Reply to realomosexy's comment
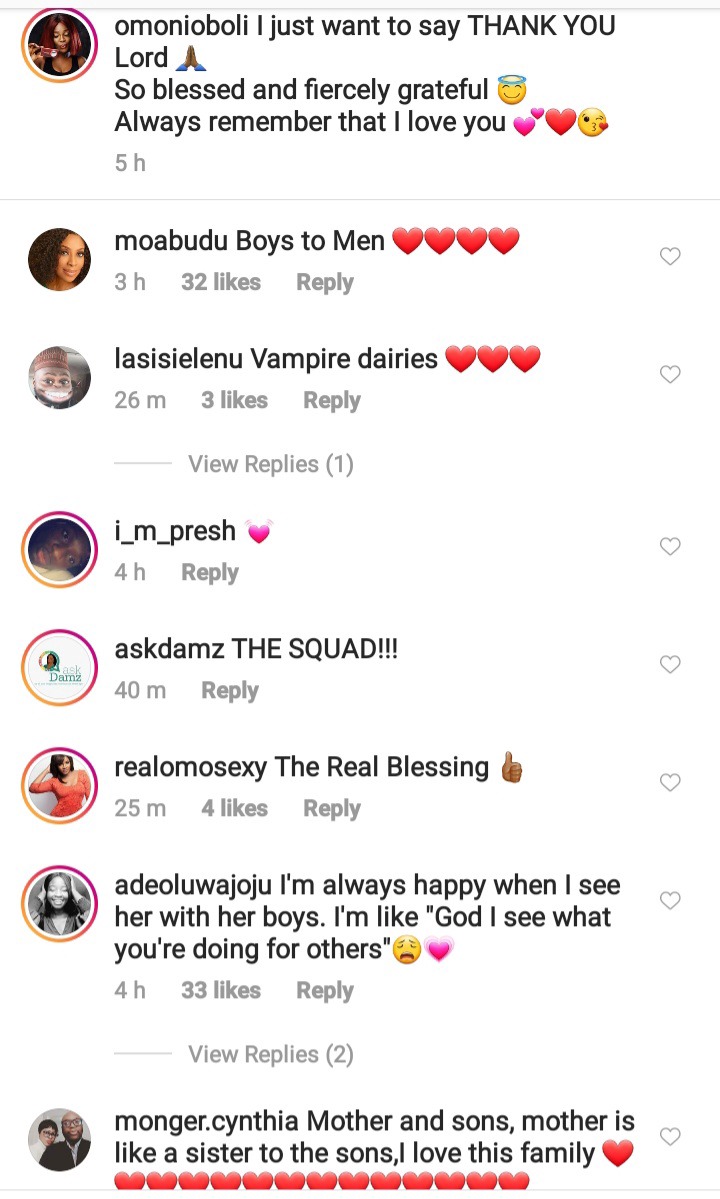 (x=332, y=809)
